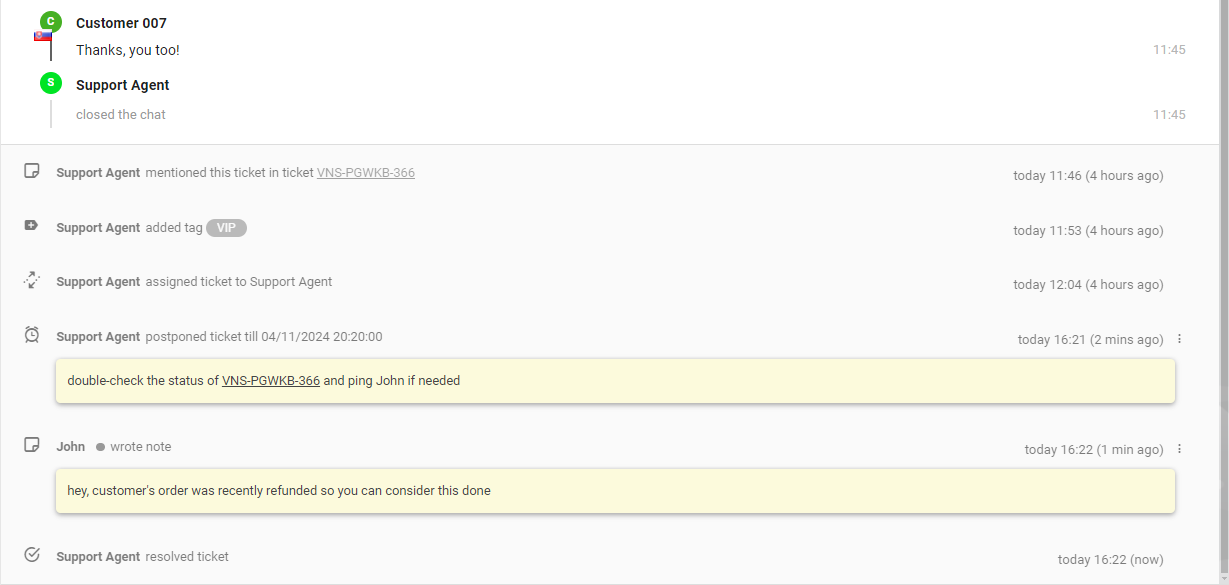1229x585 pixels.
Task: Open the VNS-PGWKB-366 link in mentioned entry
Action: 365,173
